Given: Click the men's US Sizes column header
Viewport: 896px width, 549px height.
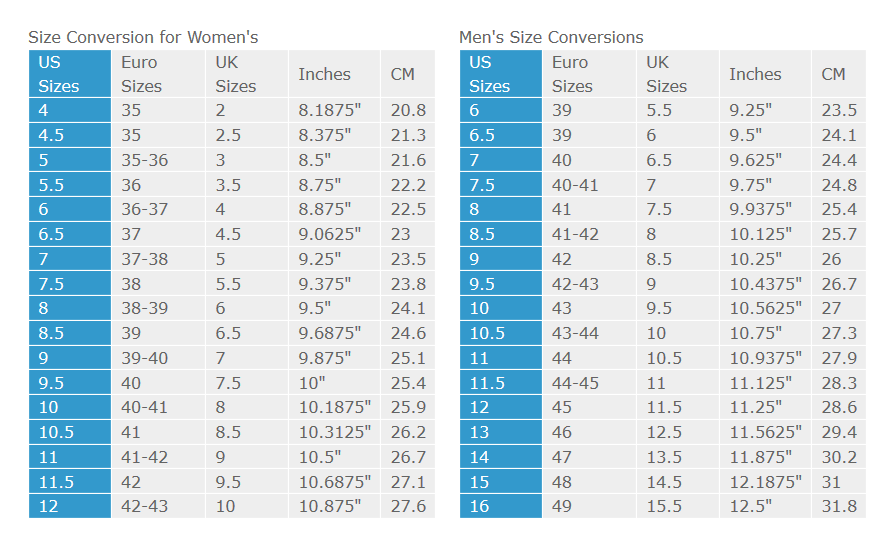Looking at the screenshot, I should tap(500, 74).
